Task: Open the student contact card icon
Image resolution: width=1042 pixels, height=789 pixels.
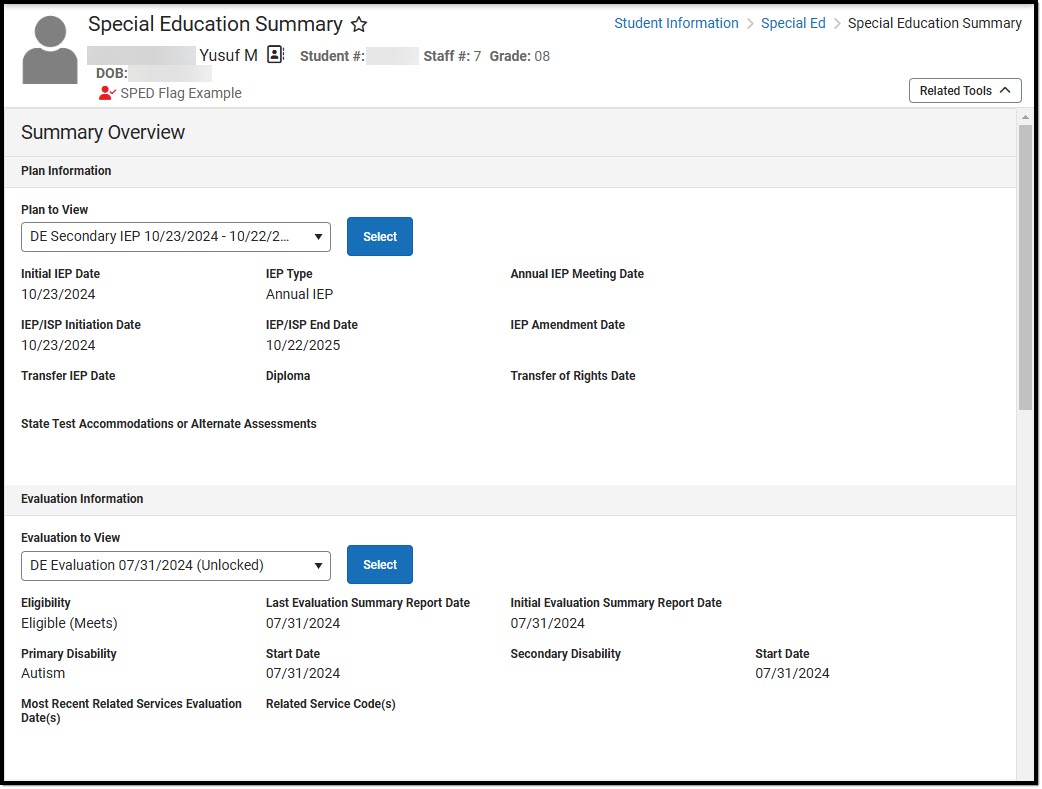Action: click(276, 55)
